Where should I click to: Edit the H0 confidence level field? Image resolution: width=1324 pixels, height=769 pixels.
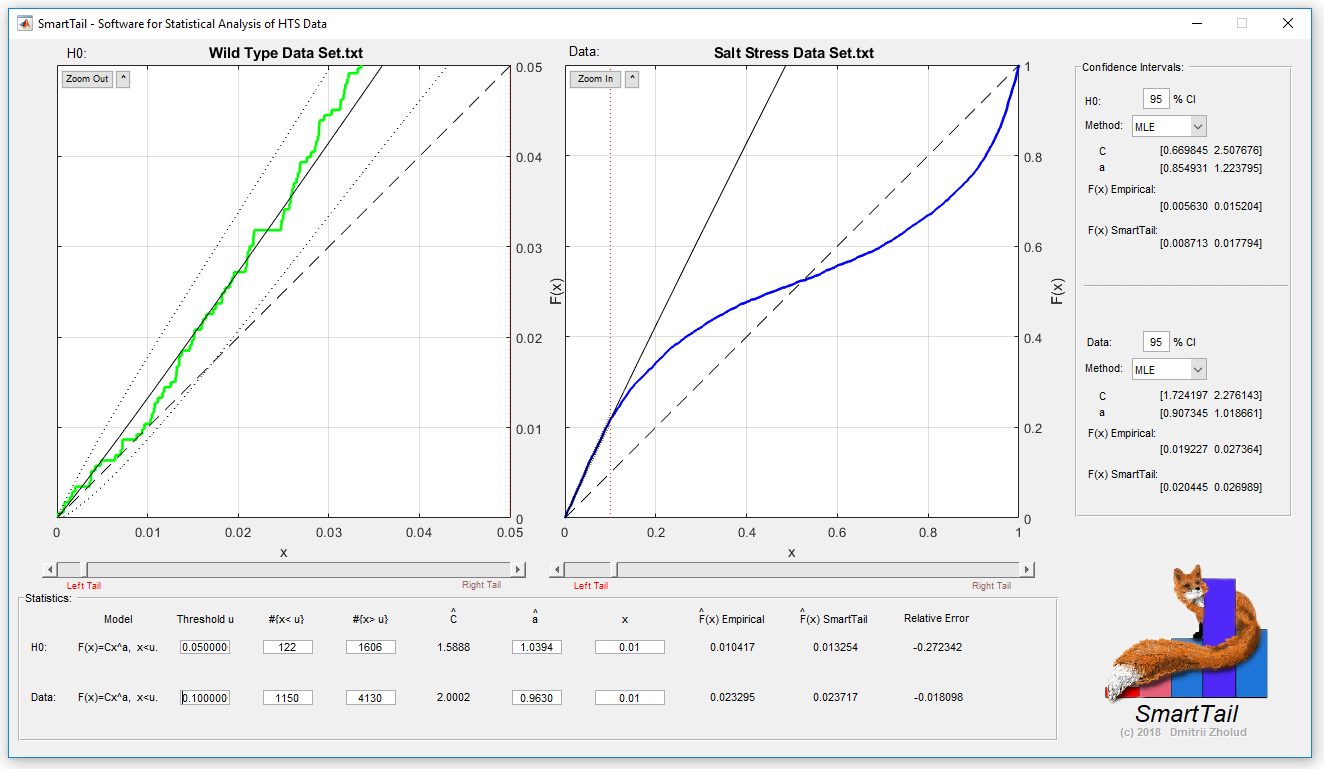point(1156,99)
